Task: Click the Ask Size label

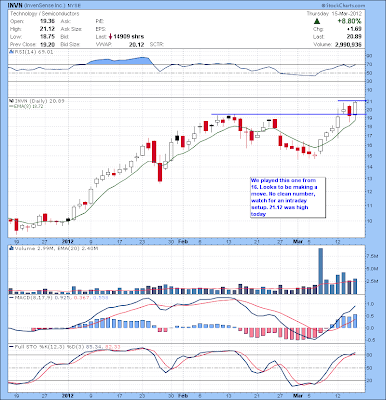Action: click(x=71, y=29)
